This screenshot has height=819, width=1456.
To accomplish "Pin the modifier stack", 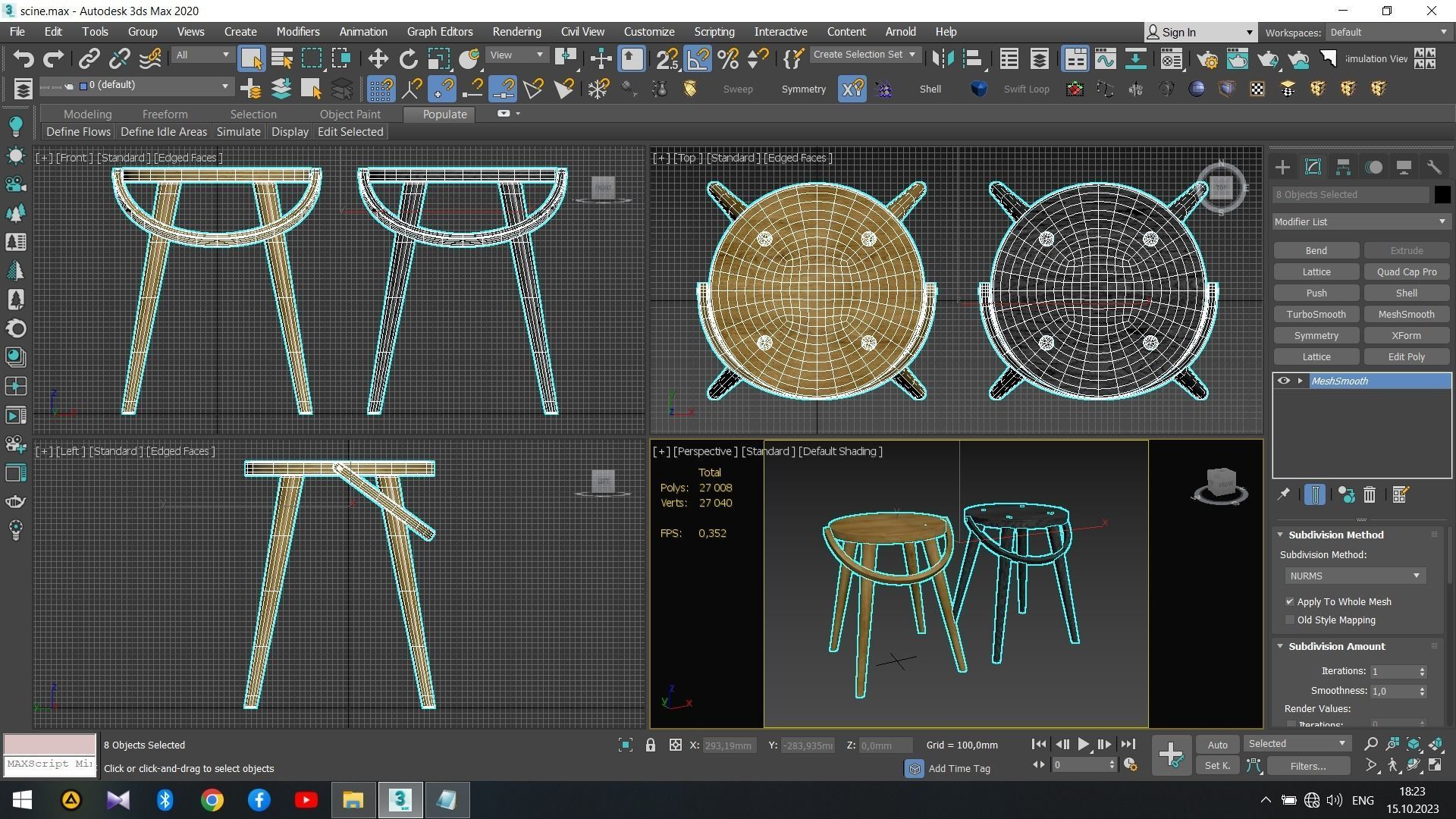I will [1283, 494].
